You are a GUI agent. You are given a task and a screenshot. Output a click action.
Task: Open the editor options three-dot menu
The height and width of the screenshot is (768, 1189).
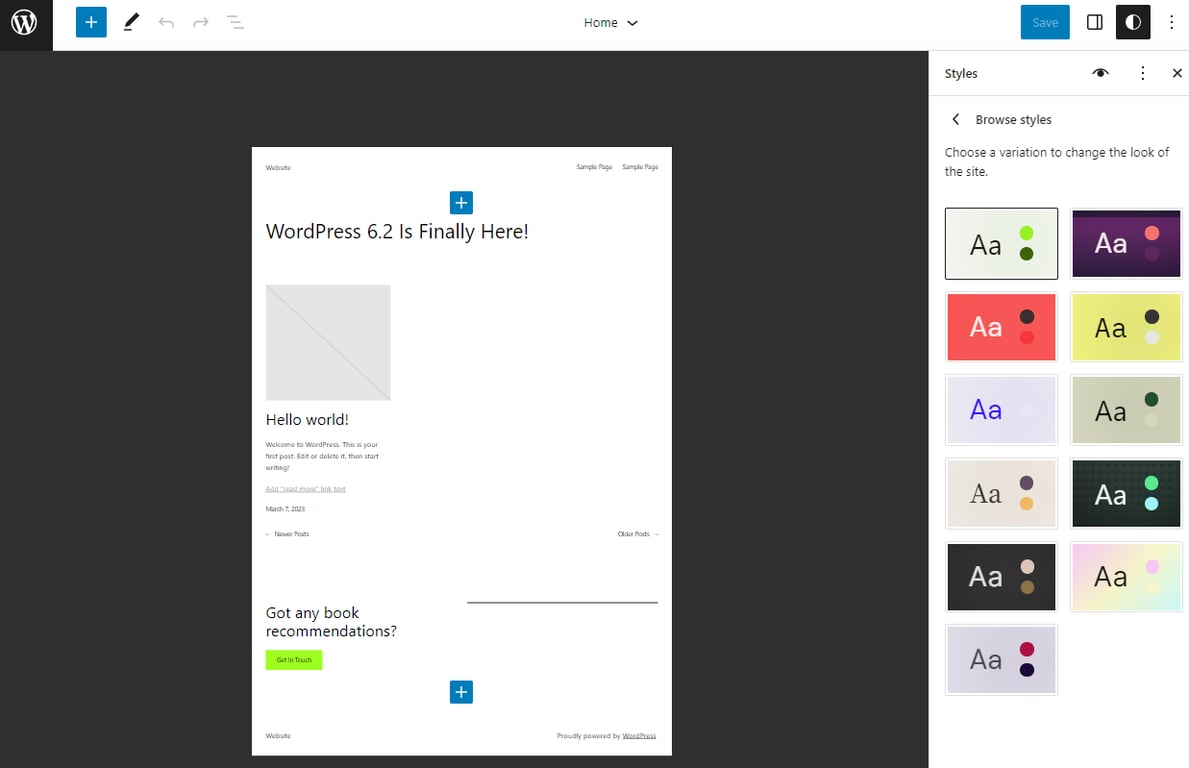[1171, 21]
